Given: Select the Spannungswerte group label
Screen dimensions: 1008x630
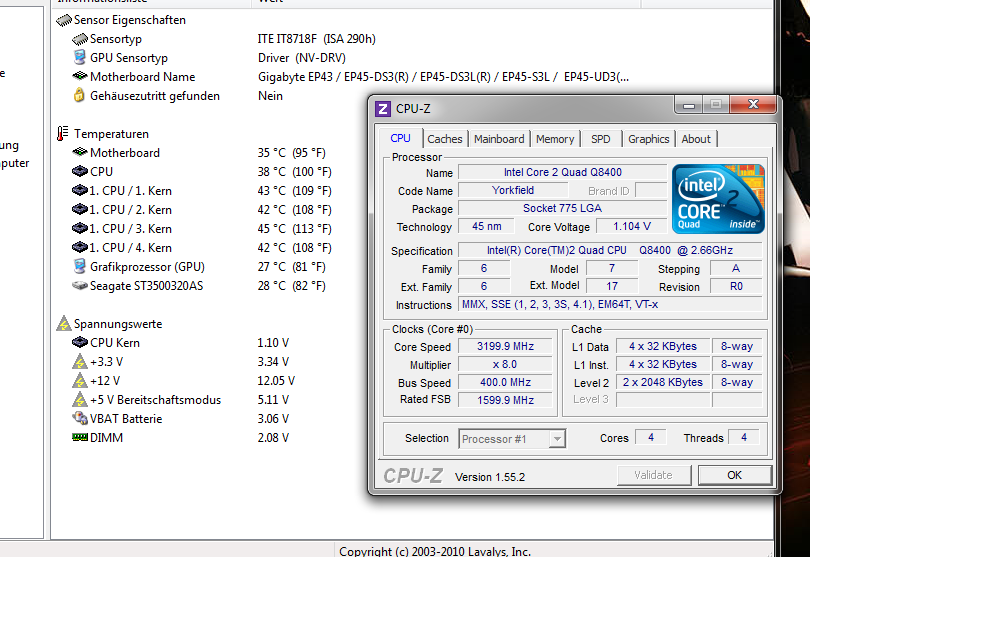Looking at the screenshot, I should pos(118,323).
